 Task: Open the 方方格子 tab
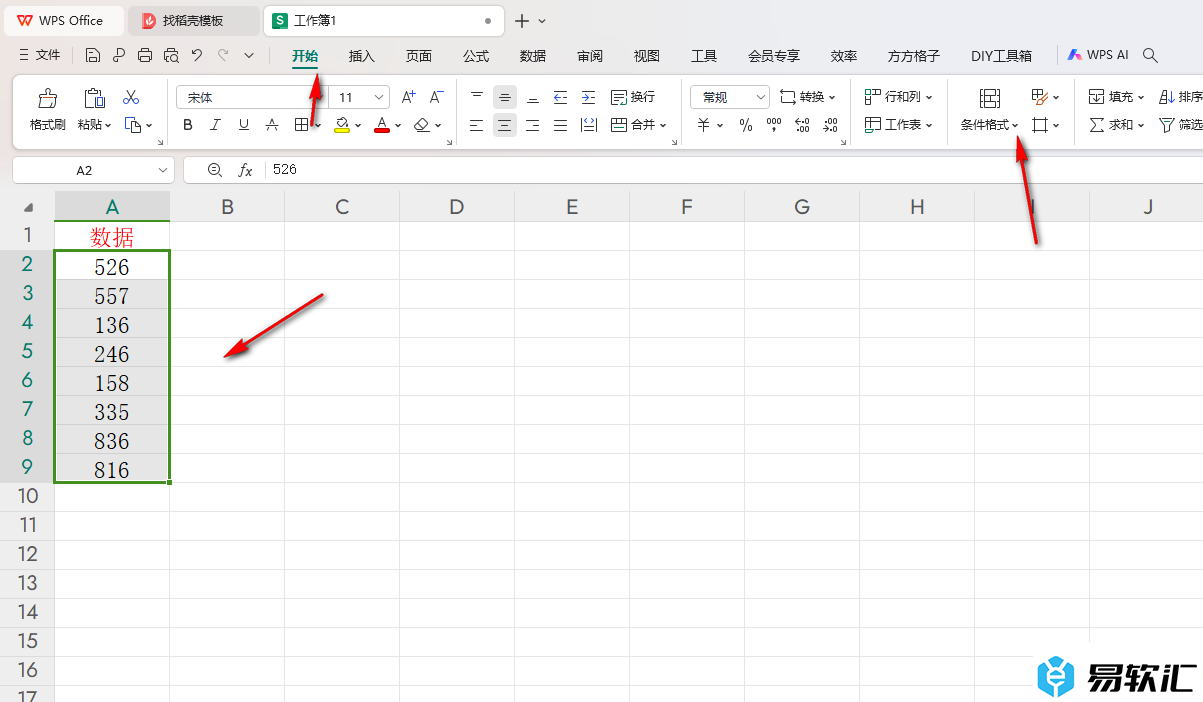914,56
